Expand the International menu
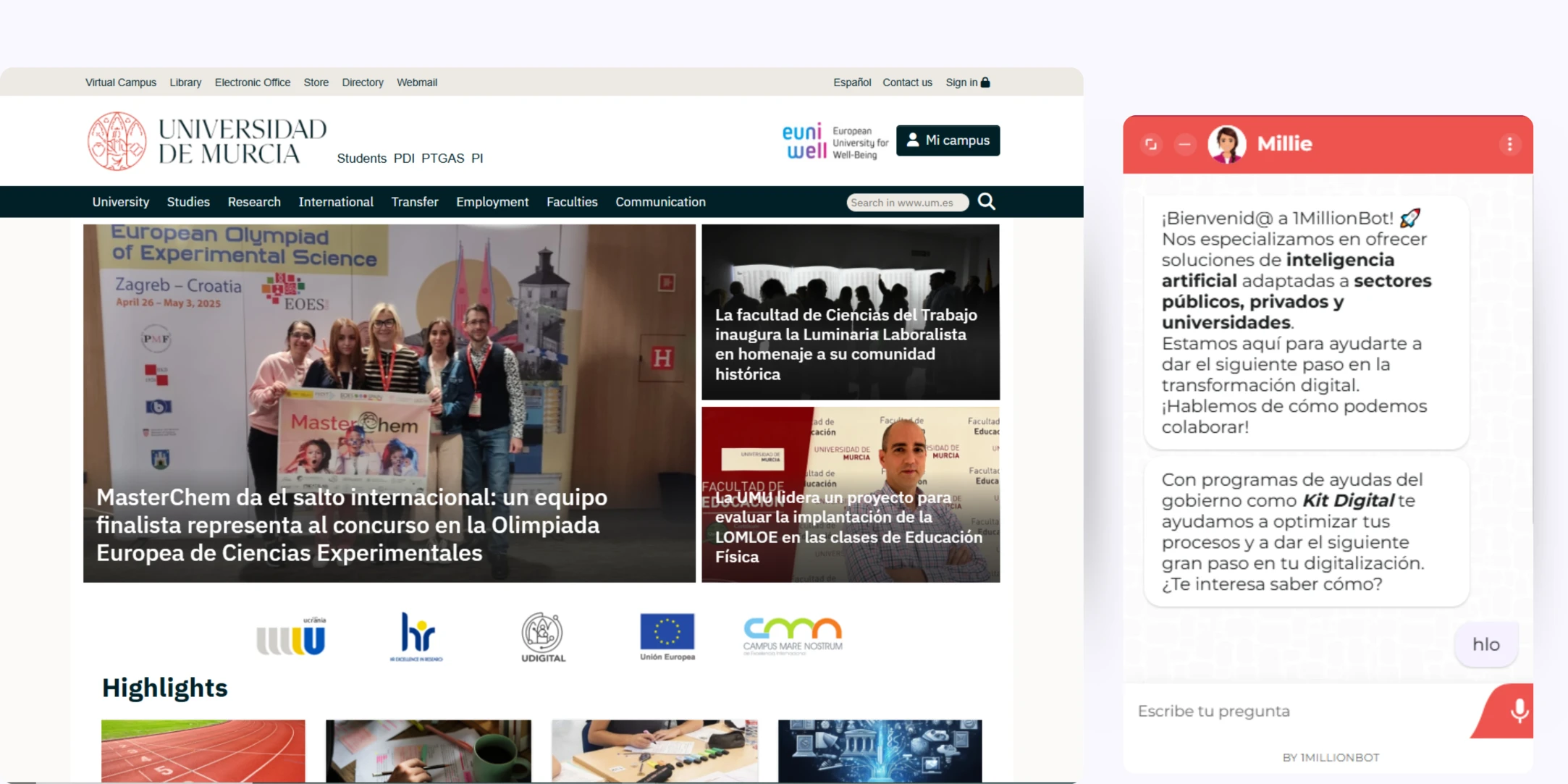Viewport: 1568px width, 784px height. click(x=336, y=202)
